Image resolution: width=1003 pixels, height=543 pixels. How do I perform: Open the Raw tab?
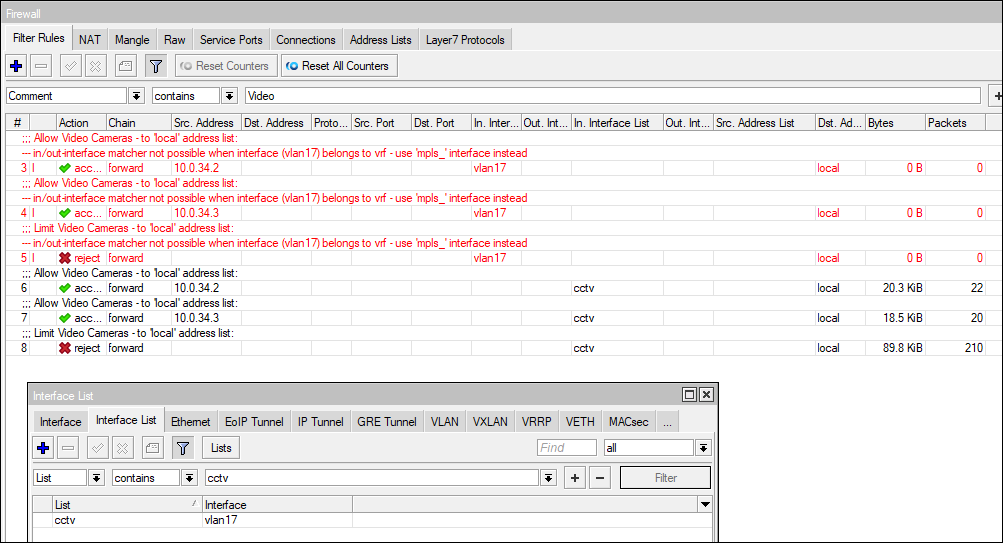pyautogui.click(x=175, y=40)
